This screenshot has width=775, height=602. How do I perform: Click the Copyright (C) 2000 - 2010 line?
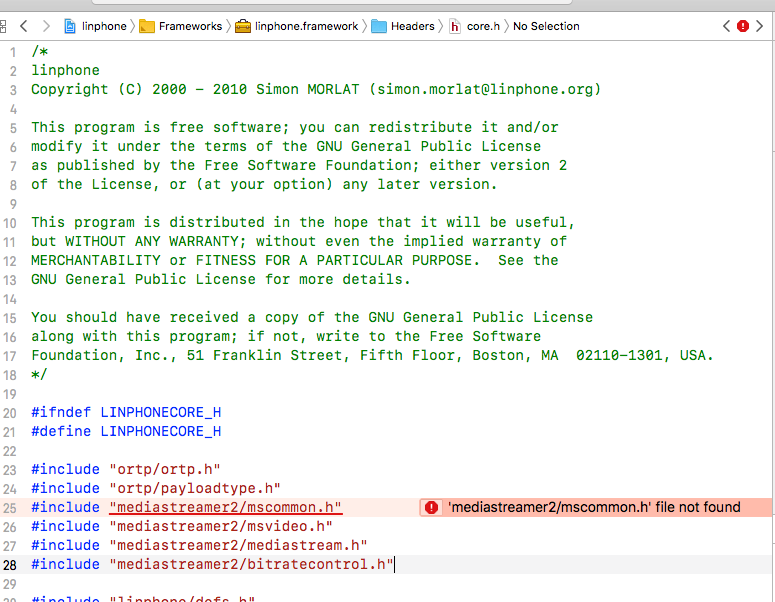[x=316, y=89]
